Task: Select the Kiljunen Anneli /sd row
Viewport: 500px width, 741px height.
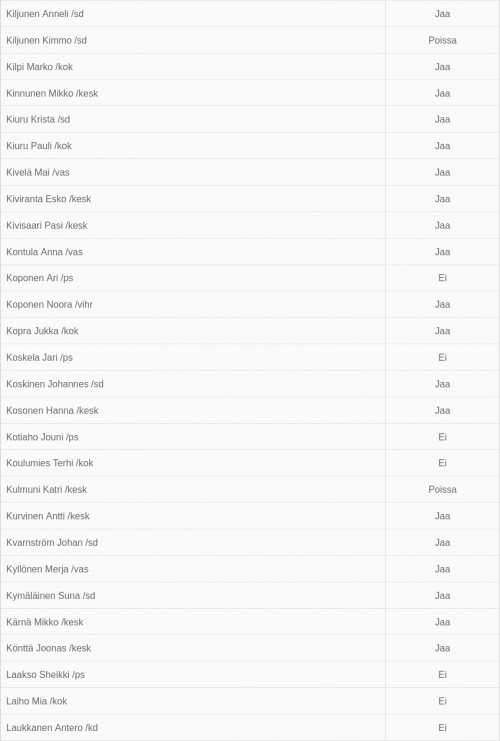Action: click(x=250, y=14)
